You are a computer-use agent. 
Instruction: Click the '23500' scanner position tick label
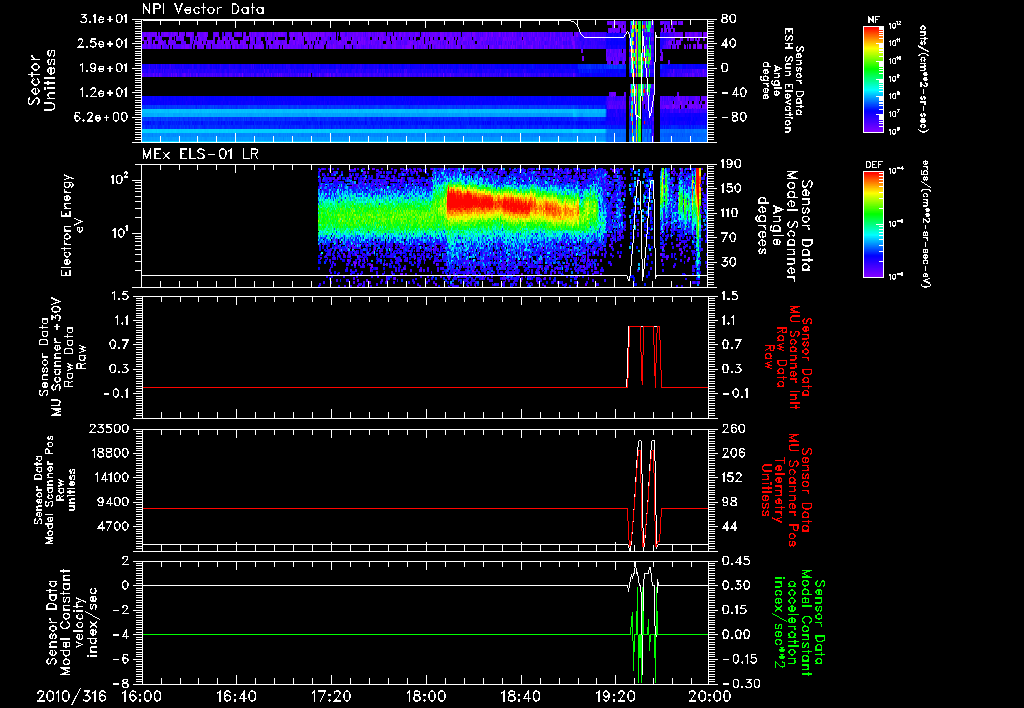click(x=107, y=428)
